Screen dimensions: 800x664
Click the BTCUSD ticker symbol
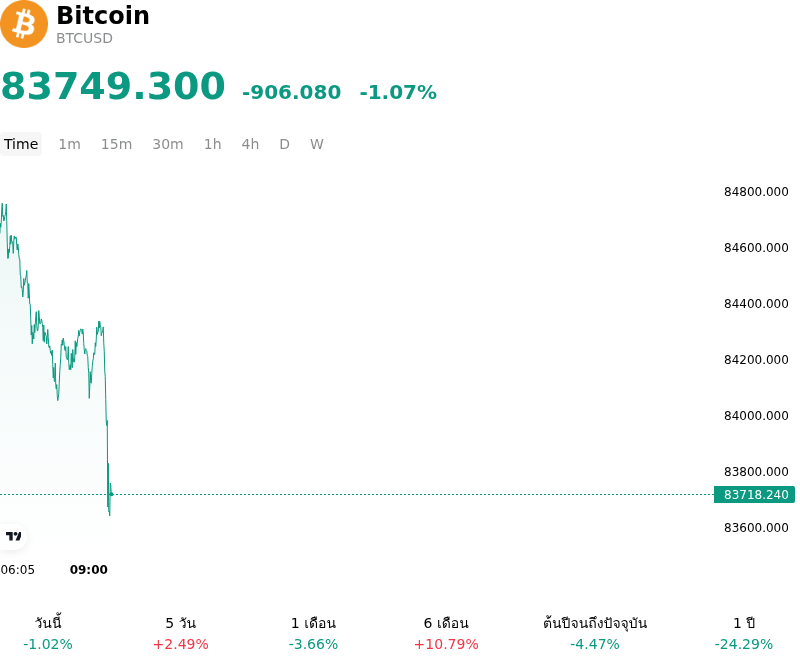(84, 38)
